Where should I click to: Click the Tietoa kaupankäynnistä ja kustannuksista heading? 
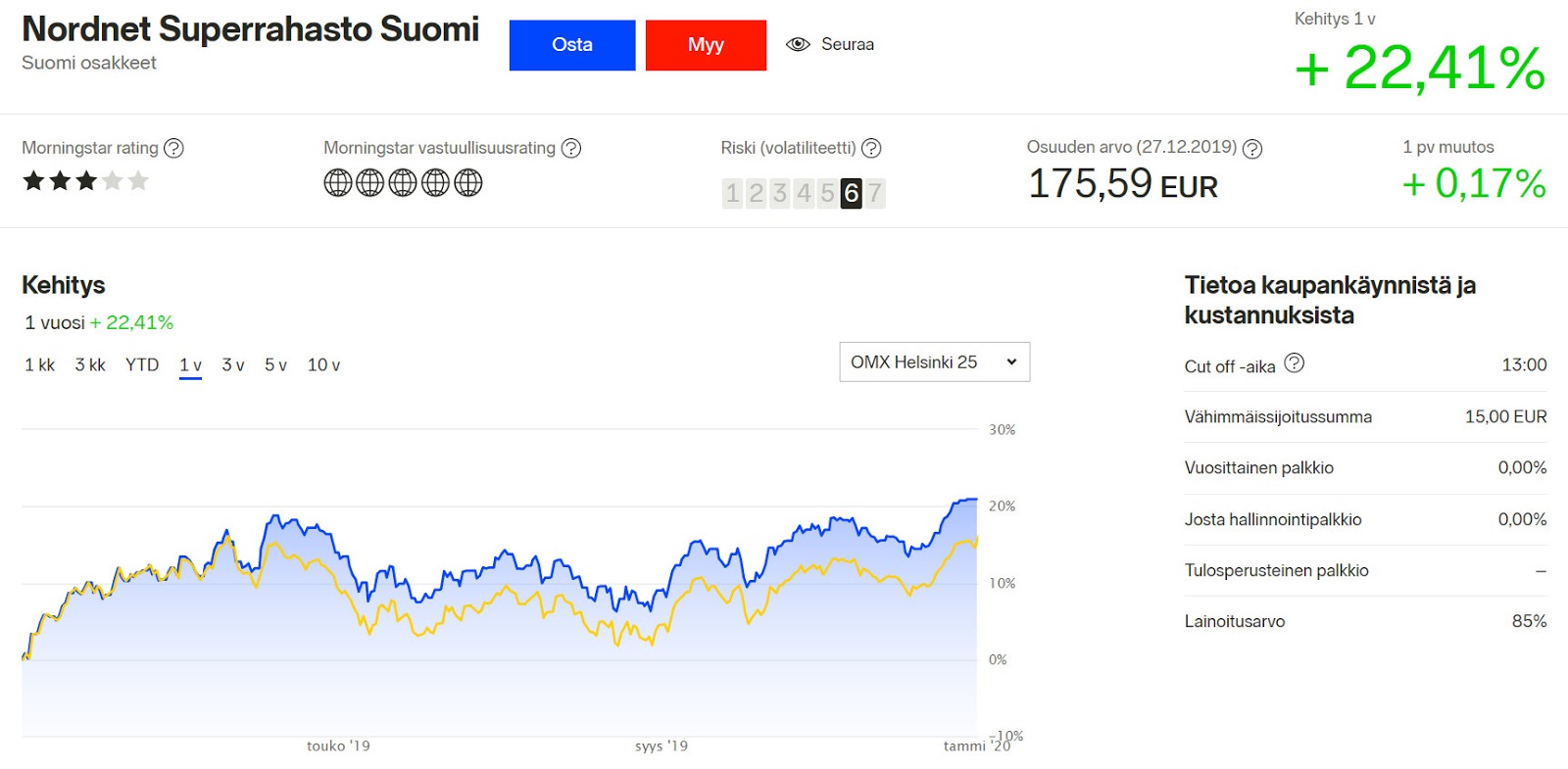pyautogui.click(x=1330, y=300)
